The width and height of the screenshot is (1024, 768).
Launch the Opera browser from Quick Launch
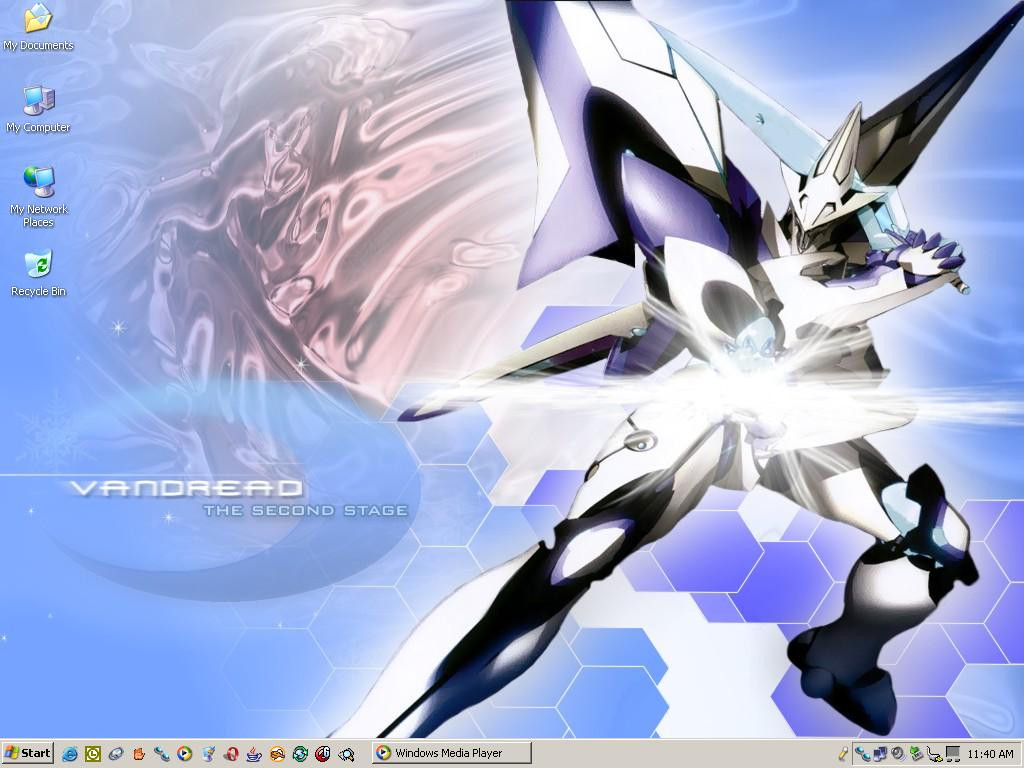(231, 754)
